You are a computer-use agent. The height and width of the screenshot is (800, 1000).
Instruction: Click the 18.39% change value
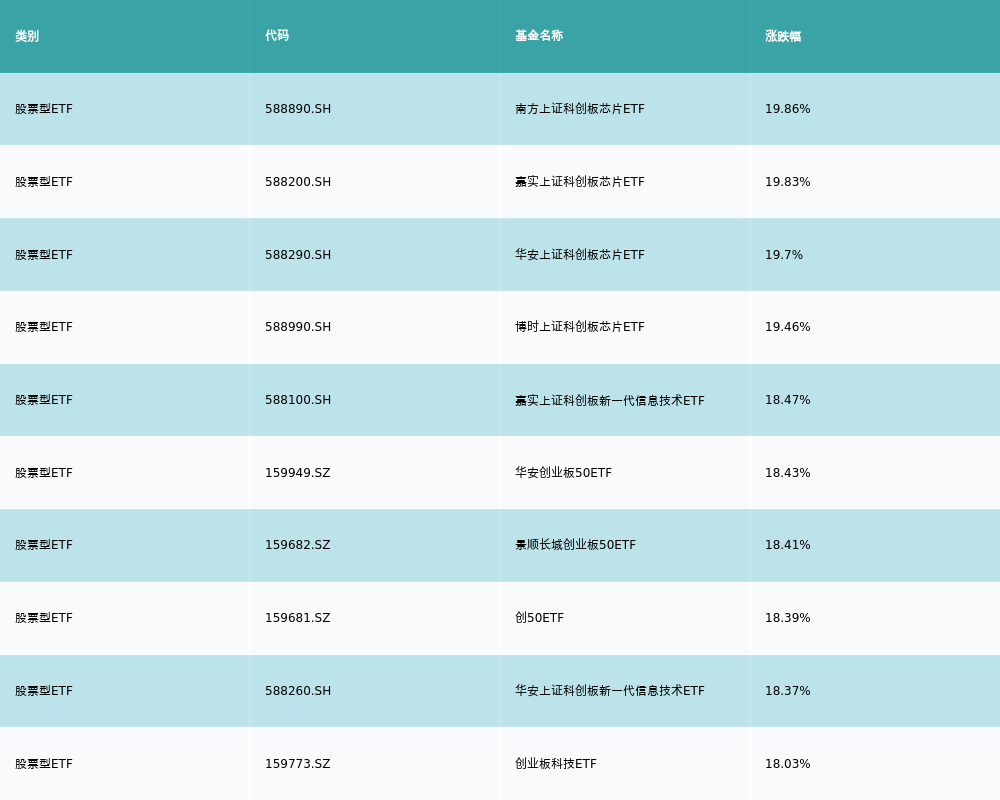tap(788, 618)
